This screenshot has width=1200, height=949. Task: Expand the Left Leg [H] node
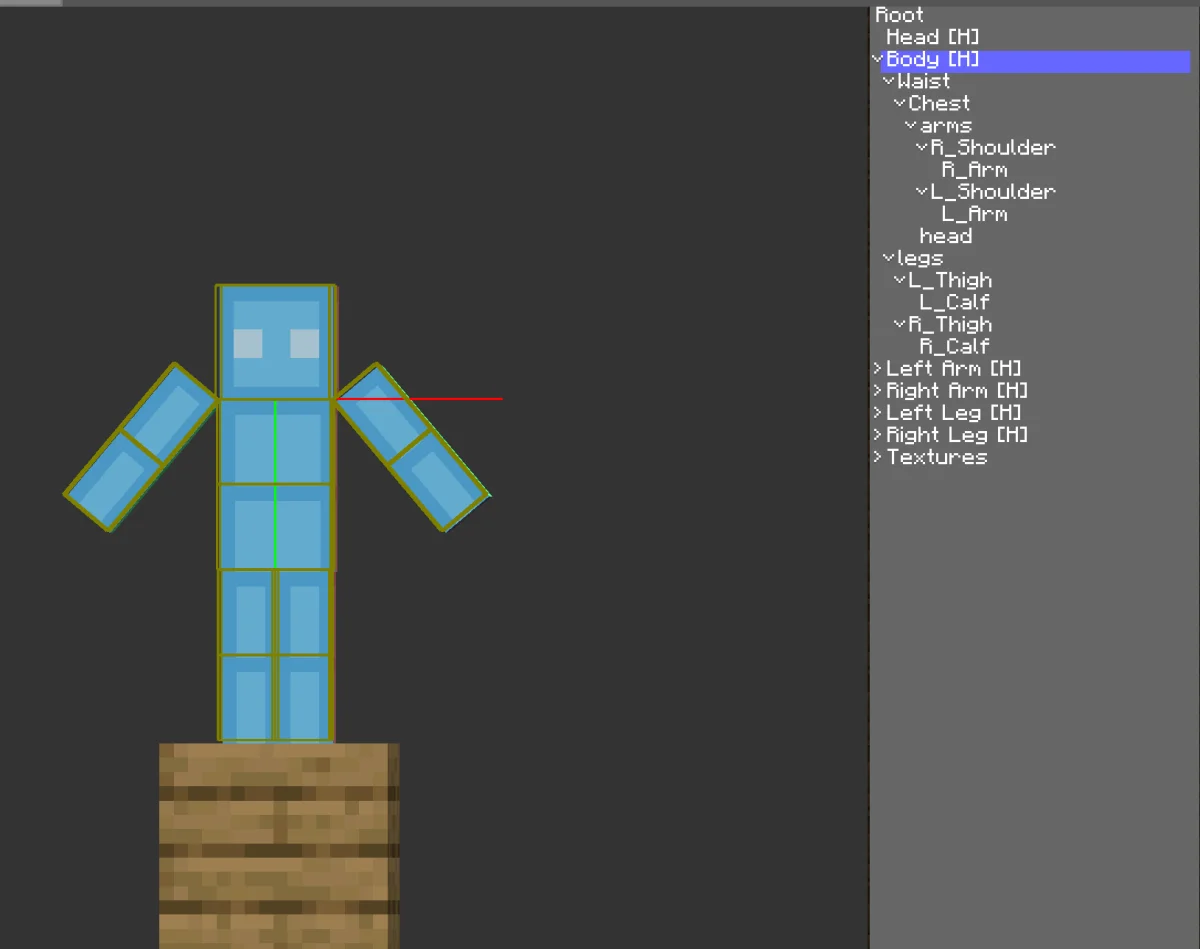878,413
